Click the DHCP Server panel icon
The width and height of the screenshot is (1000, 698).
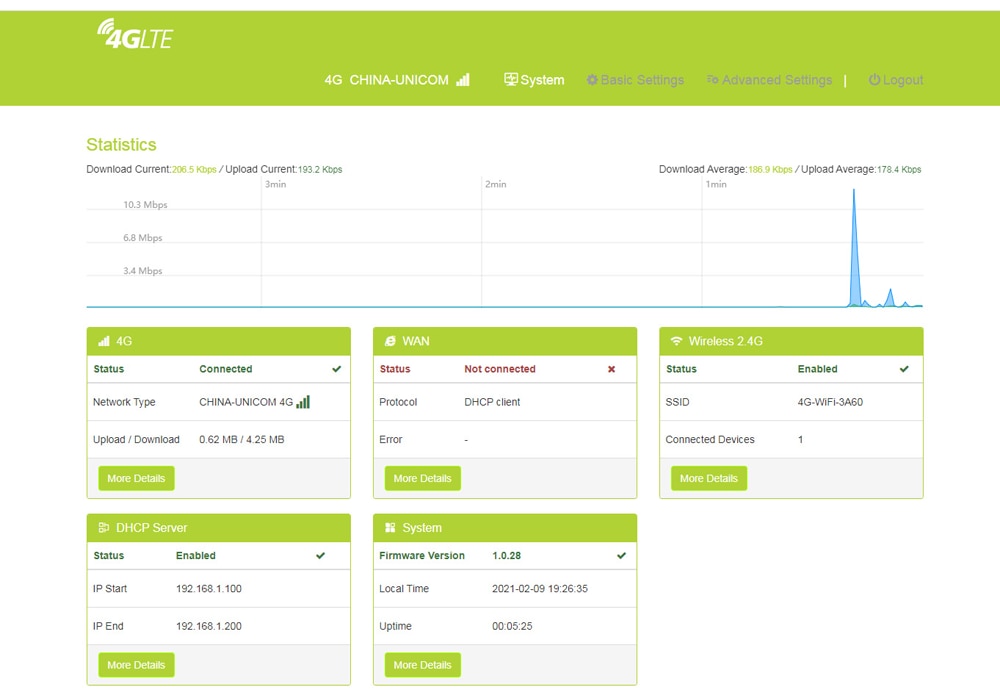(103, 528)
